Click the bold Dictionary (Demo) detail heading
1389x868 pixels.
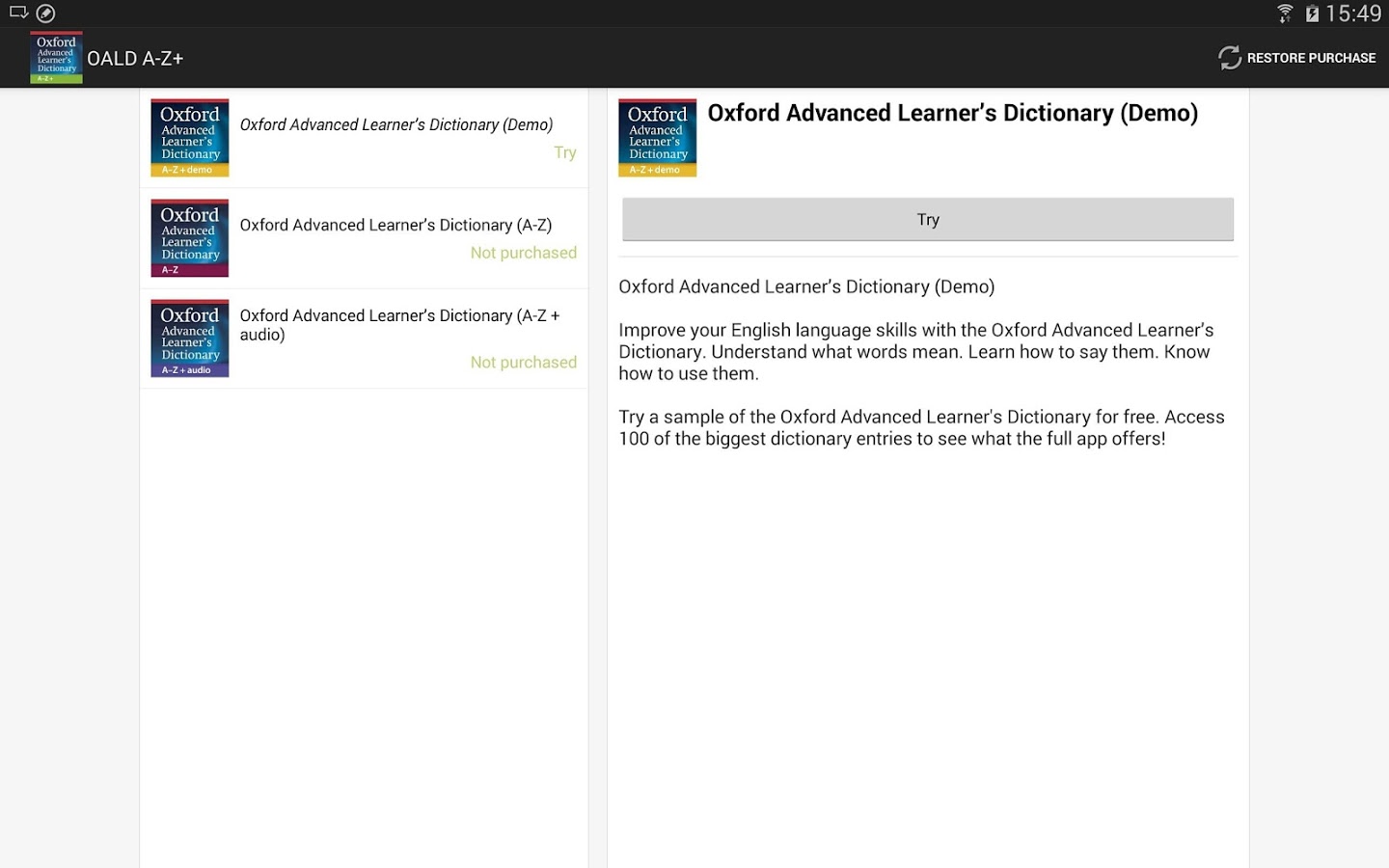[953, 113]
